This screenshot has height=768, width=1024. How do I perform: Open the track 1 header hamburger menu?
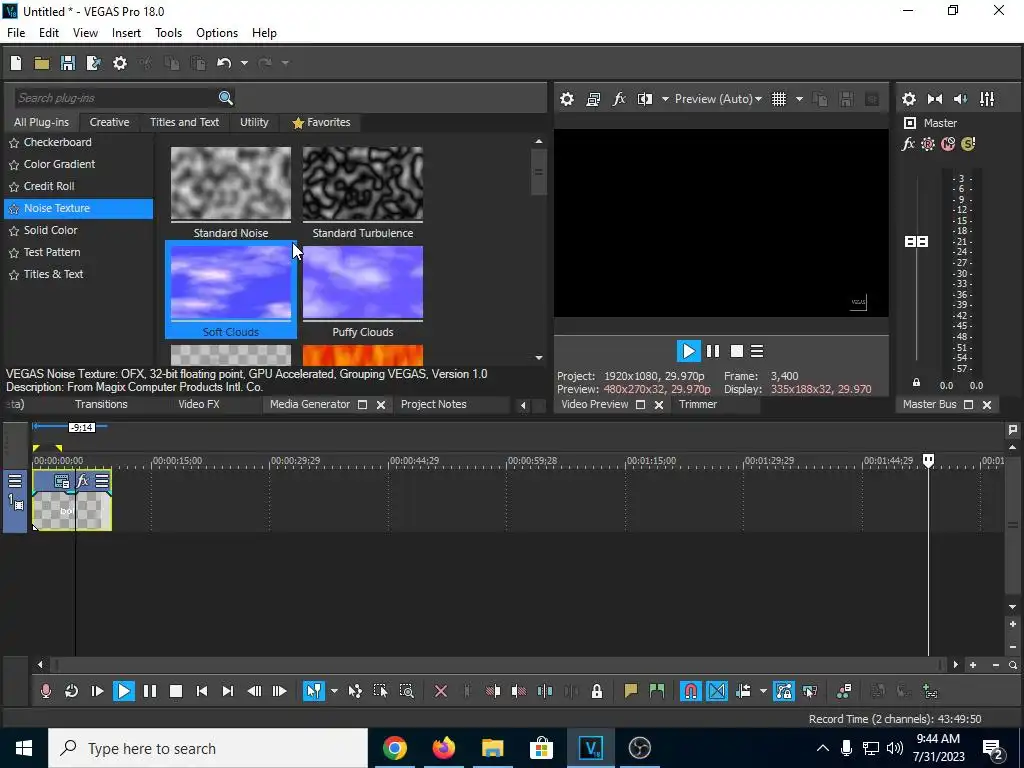15,481
